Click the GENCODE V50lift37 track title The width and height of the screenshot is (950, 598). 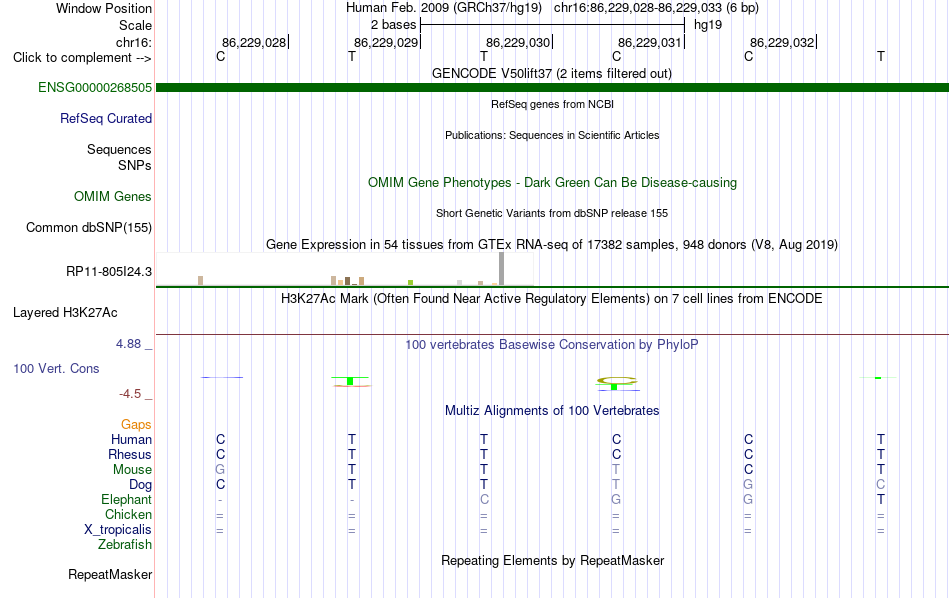pyautogui.click(x=551, y=73)
